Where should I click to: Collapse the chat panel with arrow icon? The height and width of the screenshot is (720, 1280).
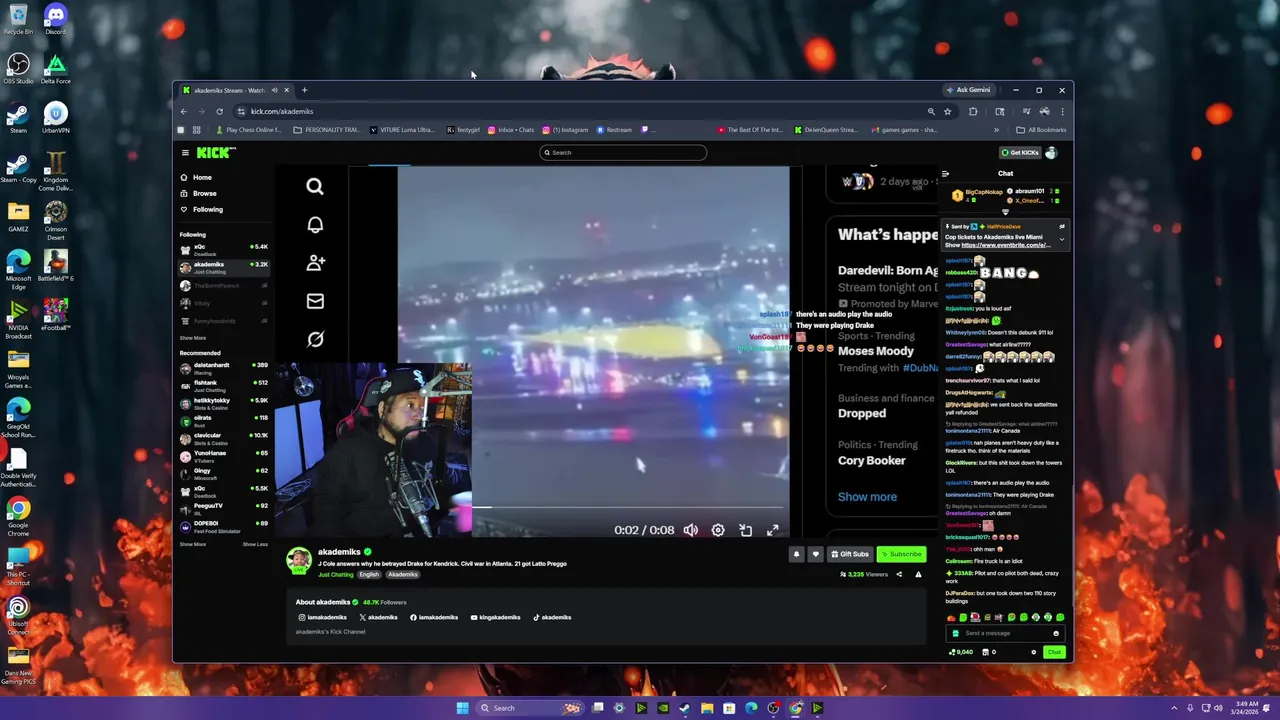pos(945,174)
